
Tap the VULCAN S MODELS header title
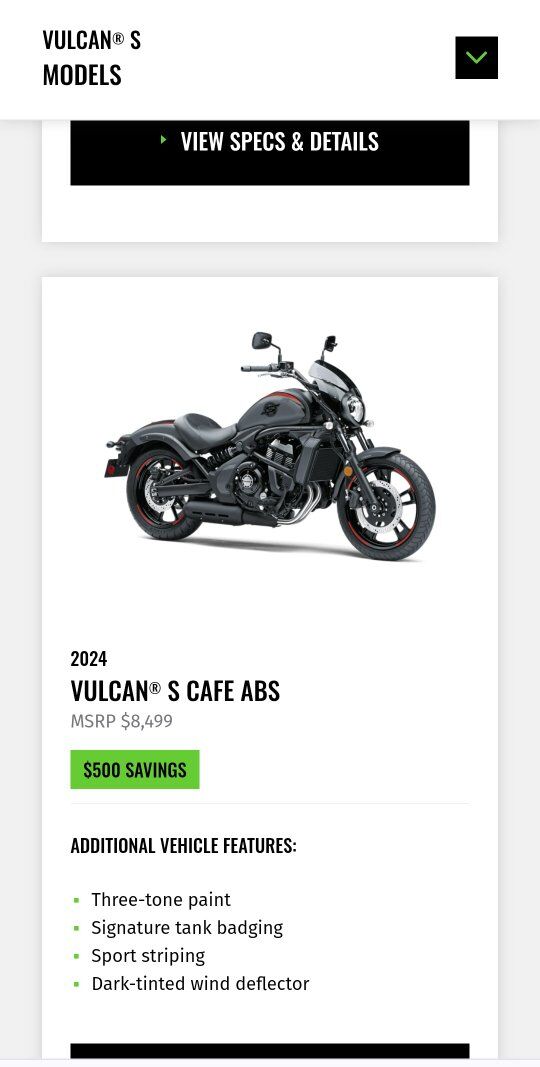tap(92, 58)
